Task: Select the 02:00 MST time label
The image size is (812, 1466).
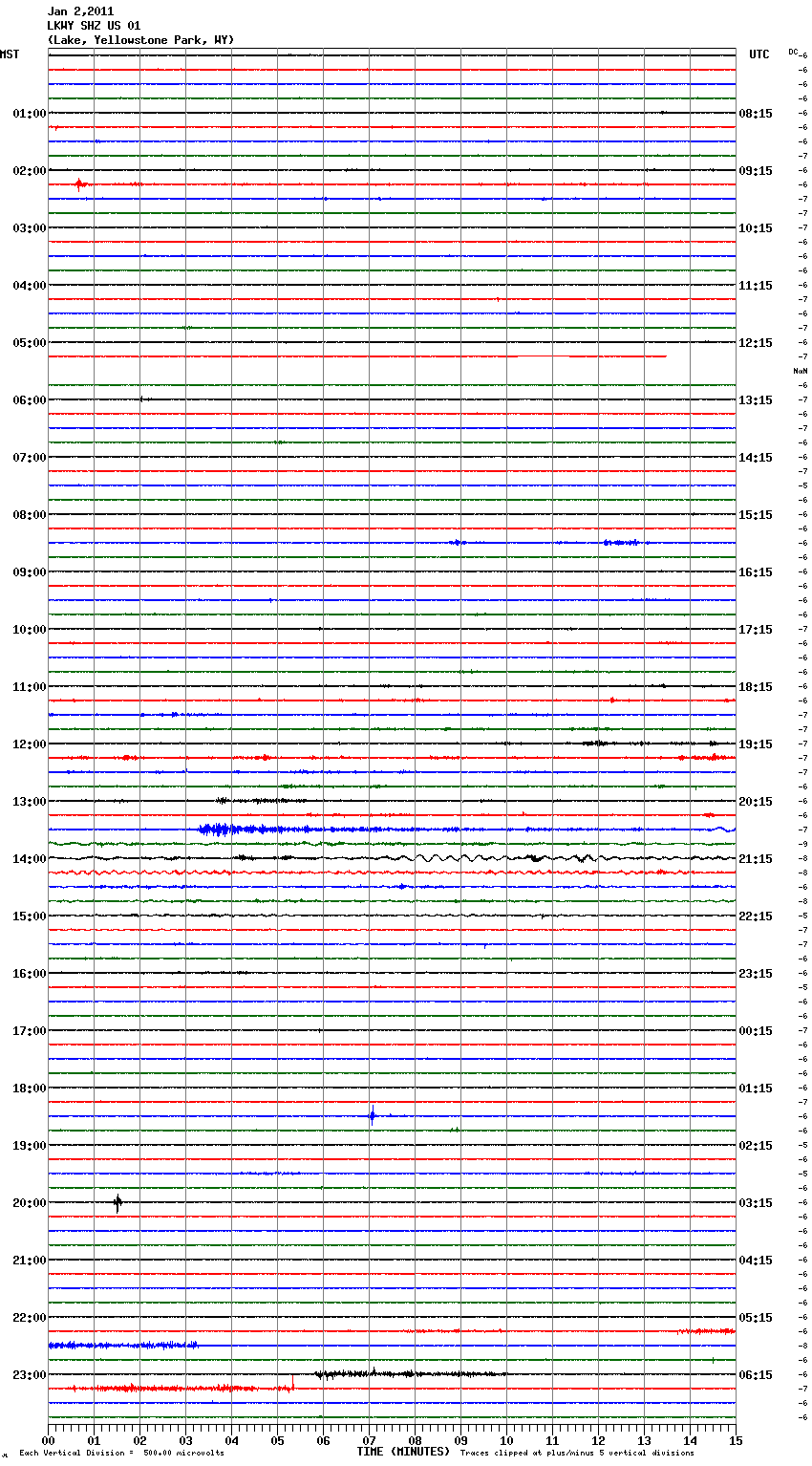Action: tap(30, 170)
